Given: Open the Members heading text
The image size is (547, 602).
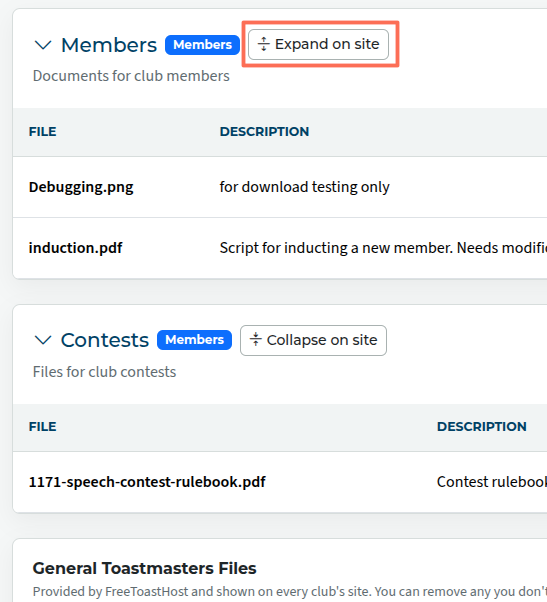Looking at the screenshot, I should 109,45.
